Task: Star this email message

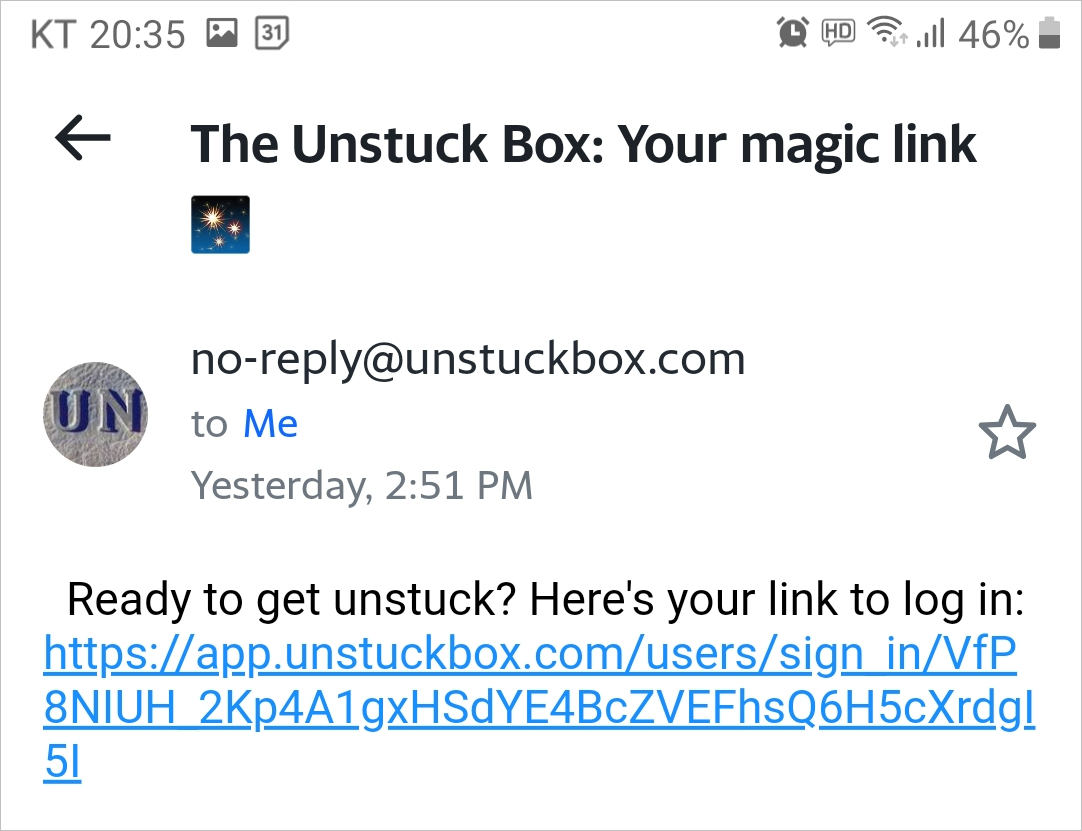Action: click(x=1007, y=432)
